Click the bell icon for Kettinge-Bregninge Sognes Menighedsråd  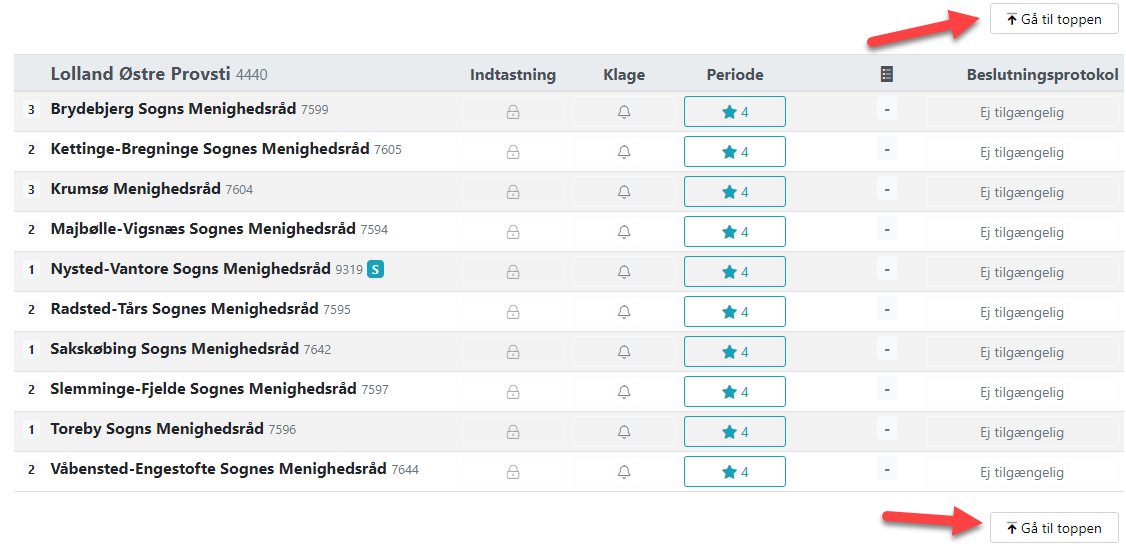[624, 152]
